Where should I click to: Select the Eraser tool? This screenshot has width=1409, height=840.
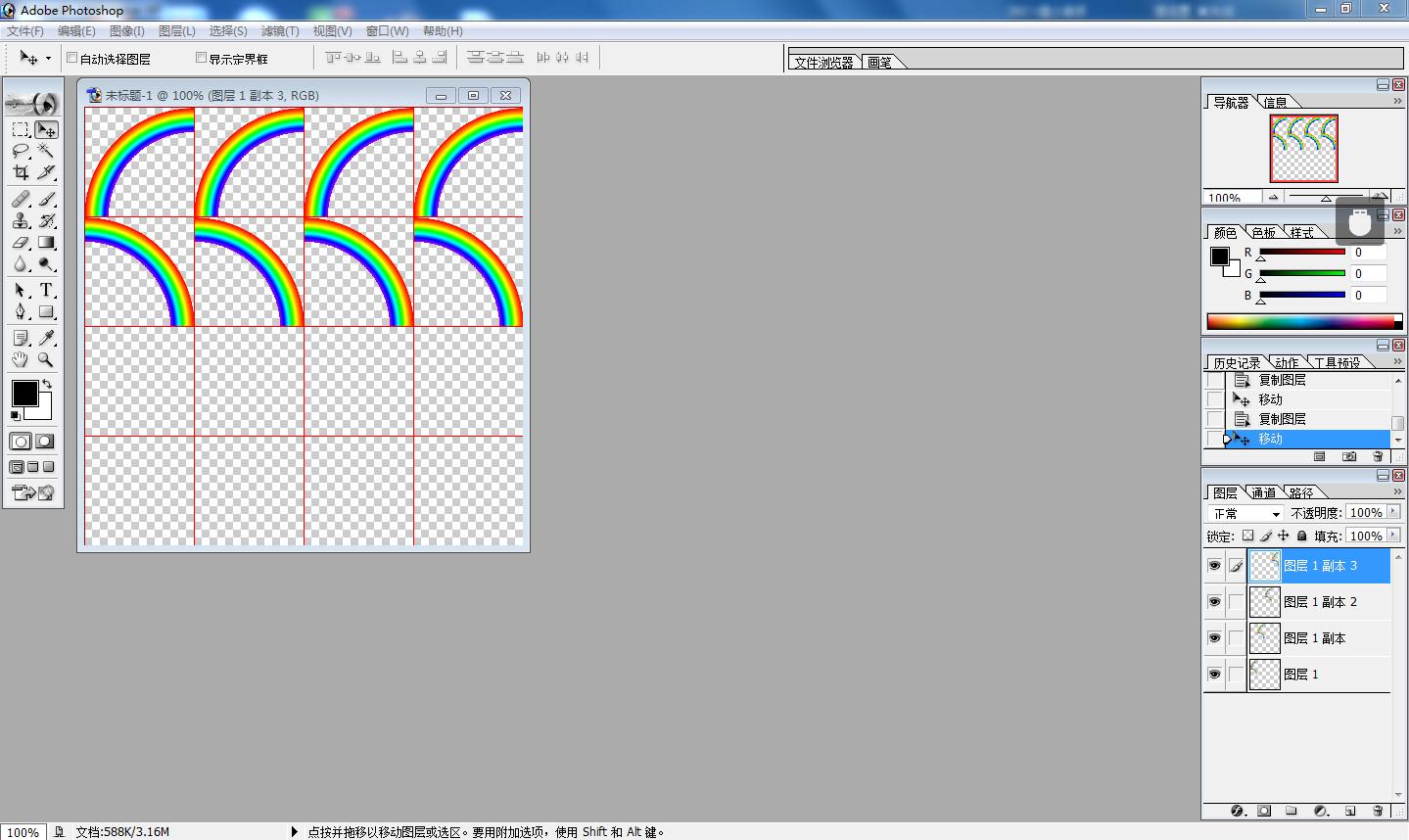(21, 242)
